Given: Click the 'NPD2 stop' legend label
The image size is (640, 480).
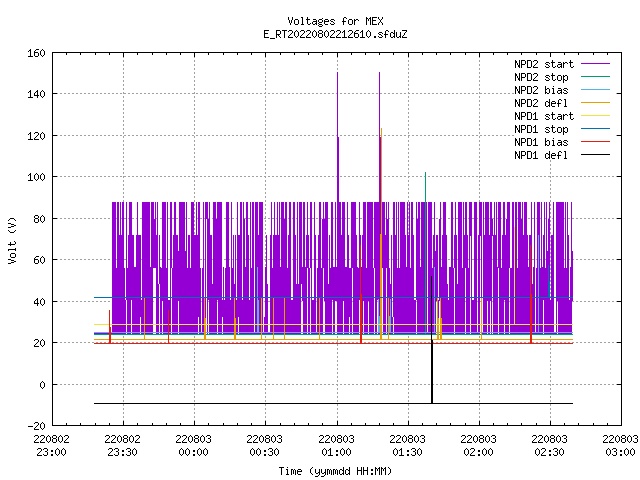Looking at the screenshot, I should (541, 77).
